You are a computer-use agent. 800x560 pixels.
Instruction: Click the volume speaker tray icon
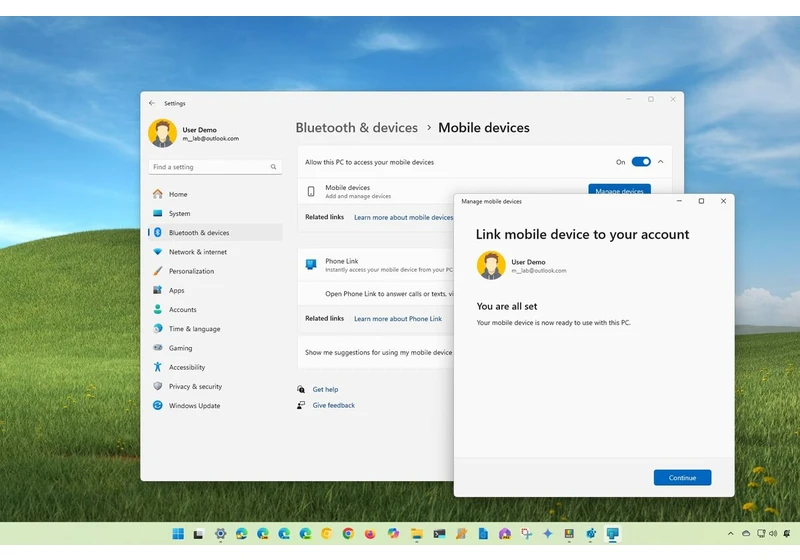[773, 533]
